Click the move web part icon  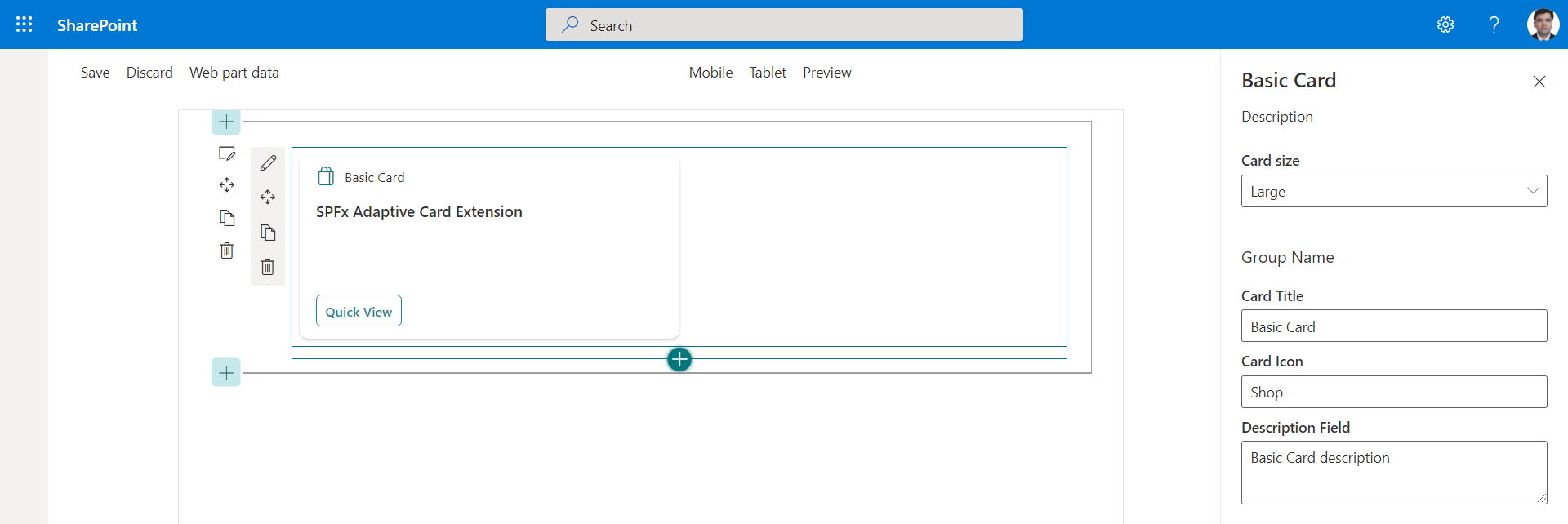(268, 198)
